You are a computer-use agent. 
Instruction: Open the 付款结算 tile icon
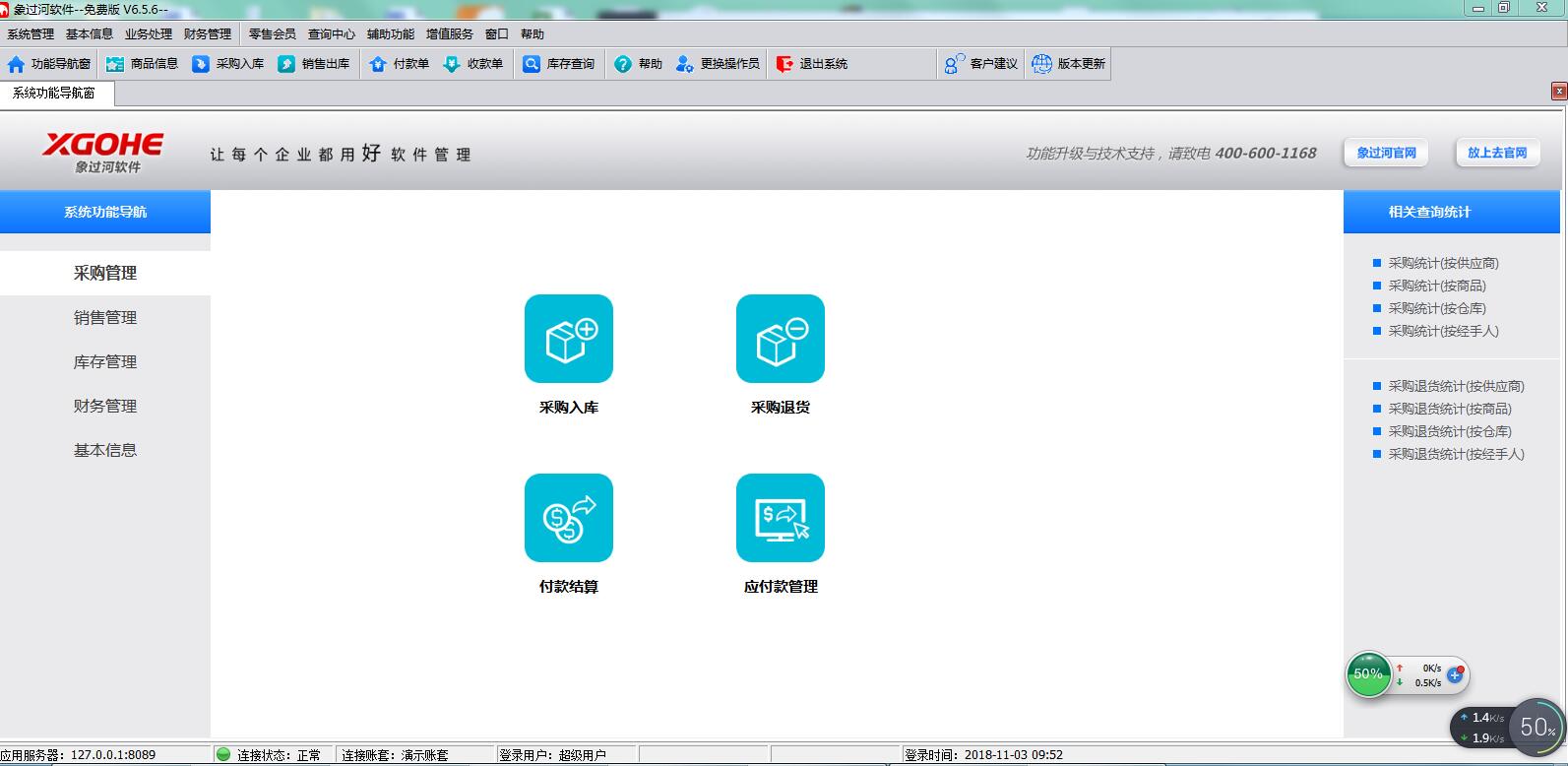(569, 518)
